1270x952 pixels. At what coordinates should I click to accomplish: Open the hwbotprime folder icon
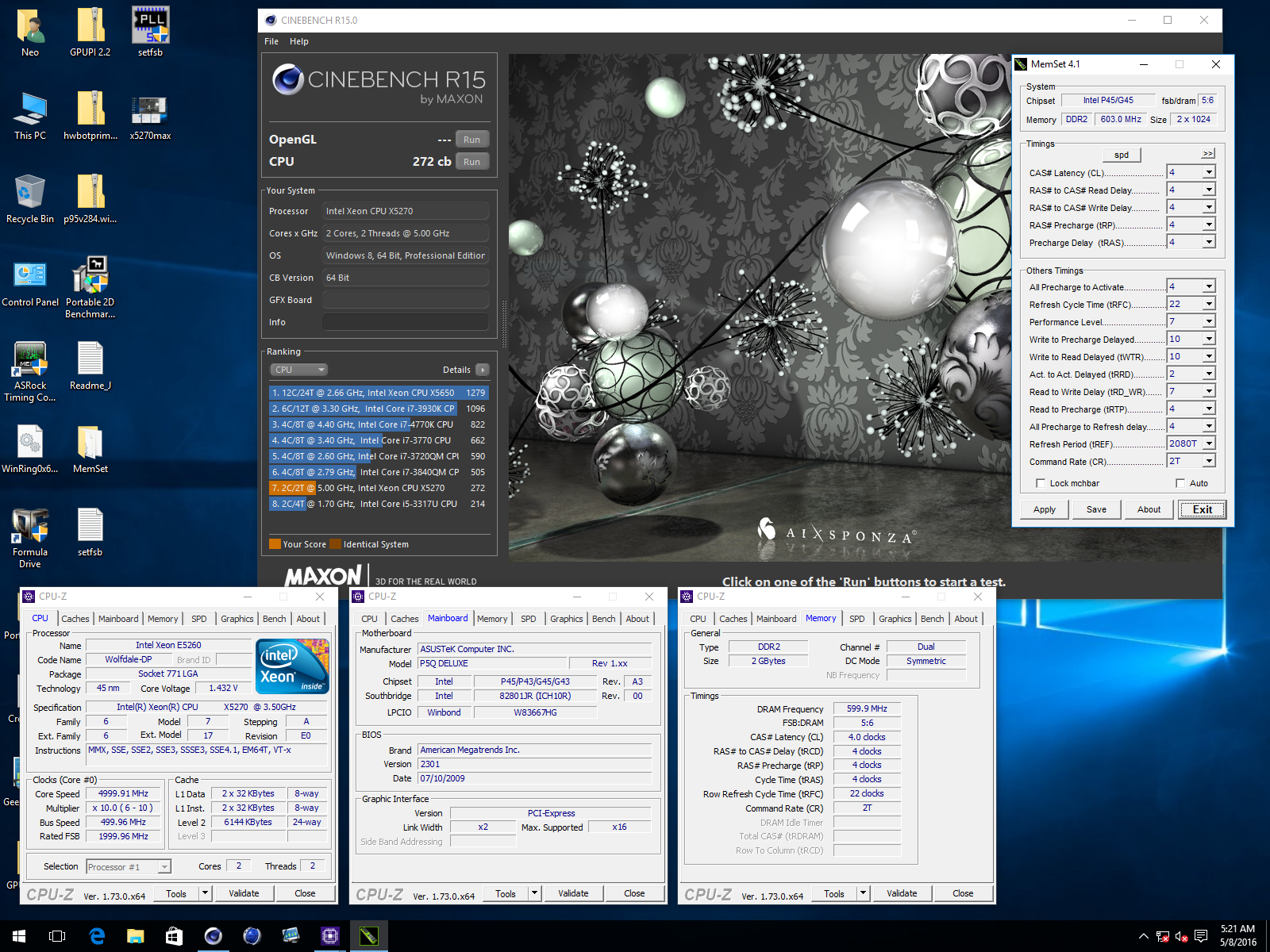tap(90, 115)
